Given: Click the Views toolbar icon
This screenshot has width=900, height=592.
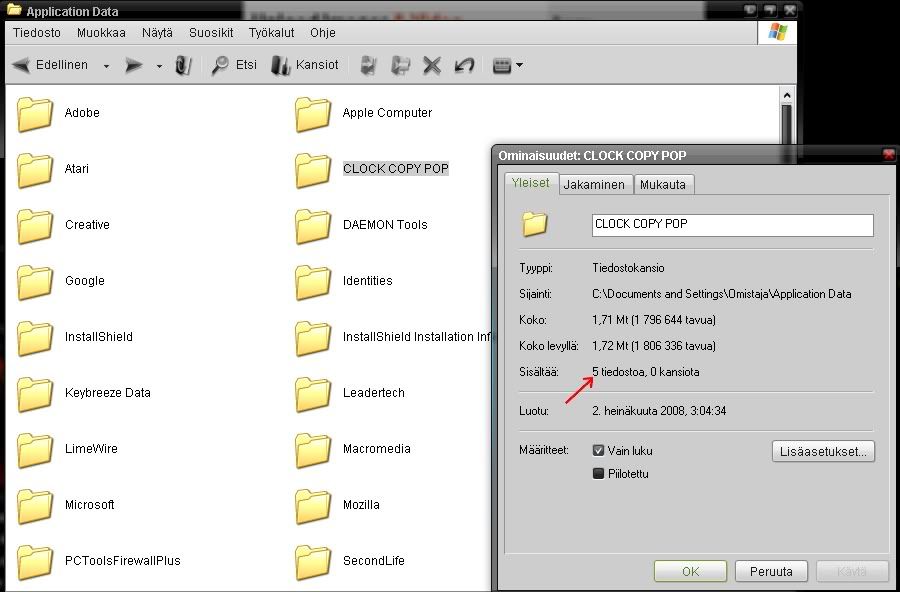Looking at the screenshot, I should (x=502, y=65).
